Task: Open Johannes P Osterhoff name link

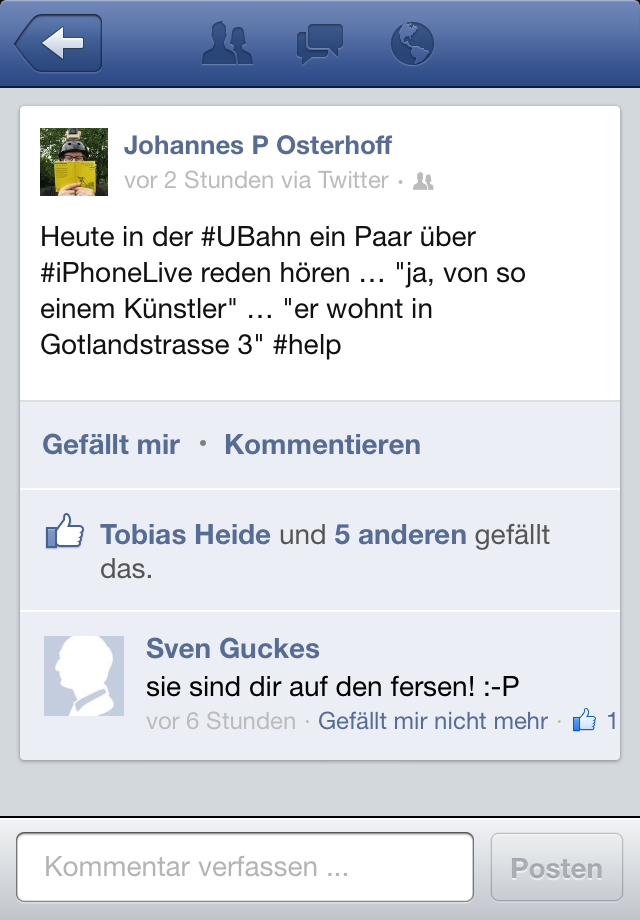Action: [258, 145]
